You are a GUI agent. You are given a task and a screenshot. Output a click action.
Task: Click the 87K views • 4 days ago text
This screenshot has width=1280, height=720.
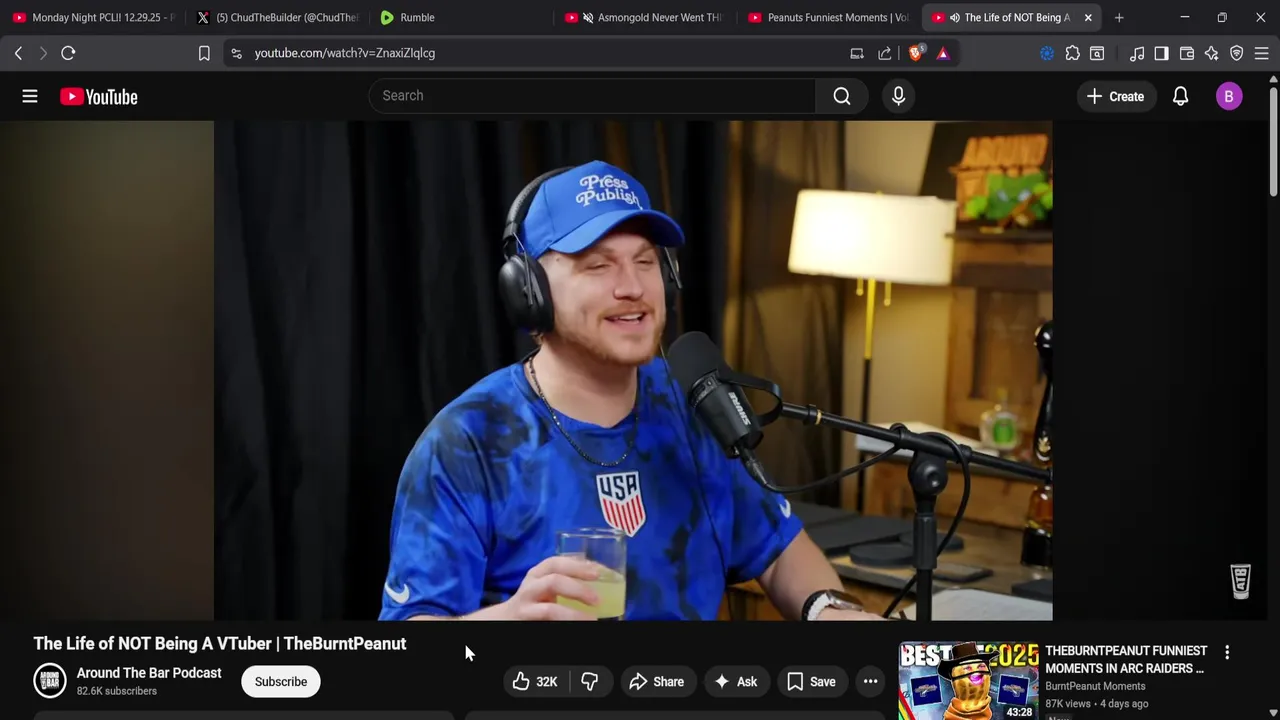coord(1097,704)
